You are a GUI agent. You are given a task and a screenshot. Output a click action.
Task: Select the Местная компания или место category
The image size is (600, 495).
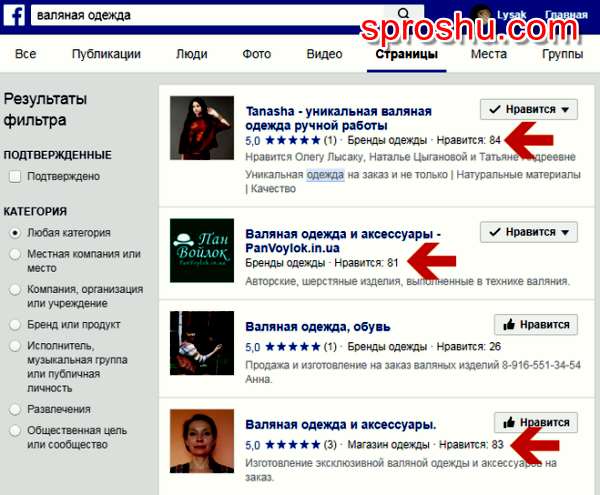click(x=15, y=254)
